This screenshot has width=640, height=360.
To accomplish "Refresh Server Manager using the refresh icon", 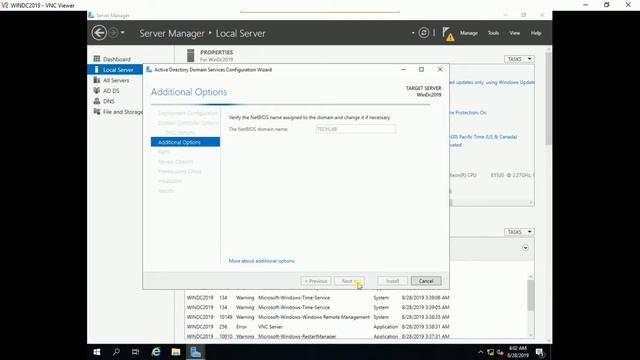I will point(424,33).
